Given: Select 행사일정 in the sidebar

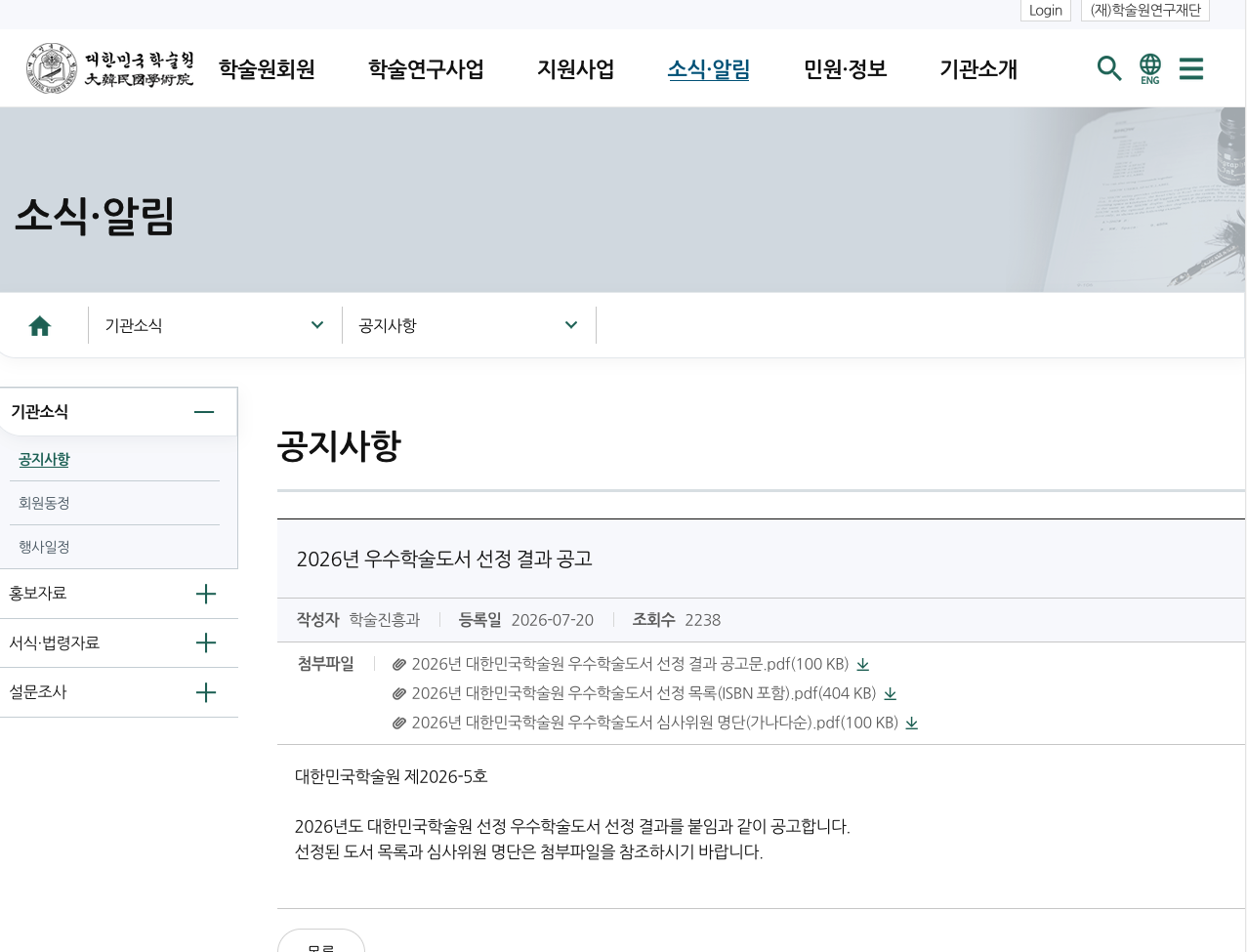Looking at the screenshot, I should pyautogui.click(x=44, y=547).
